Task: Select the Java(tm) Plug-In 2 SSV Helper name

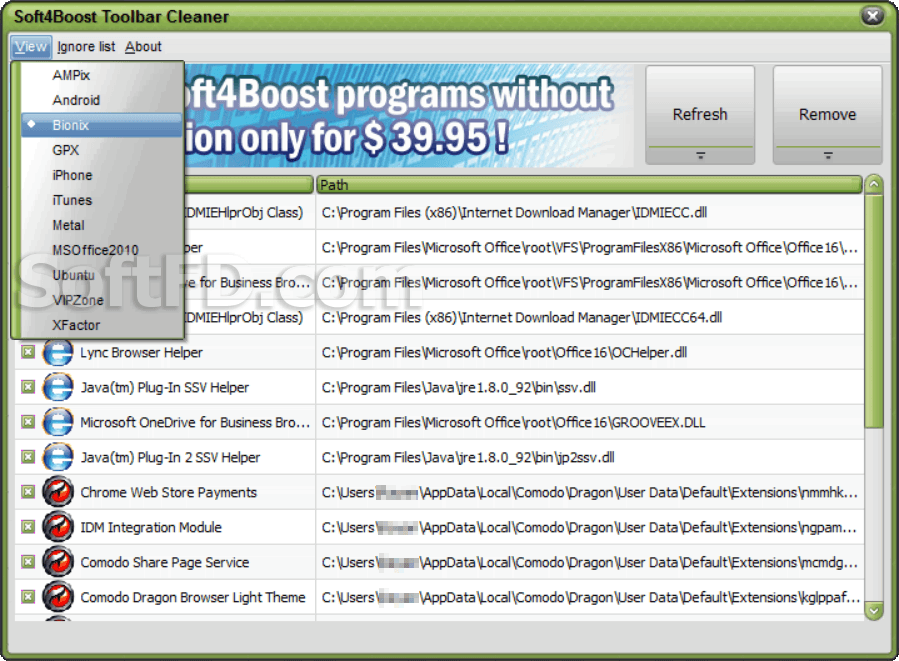Action: click(170, 457)
